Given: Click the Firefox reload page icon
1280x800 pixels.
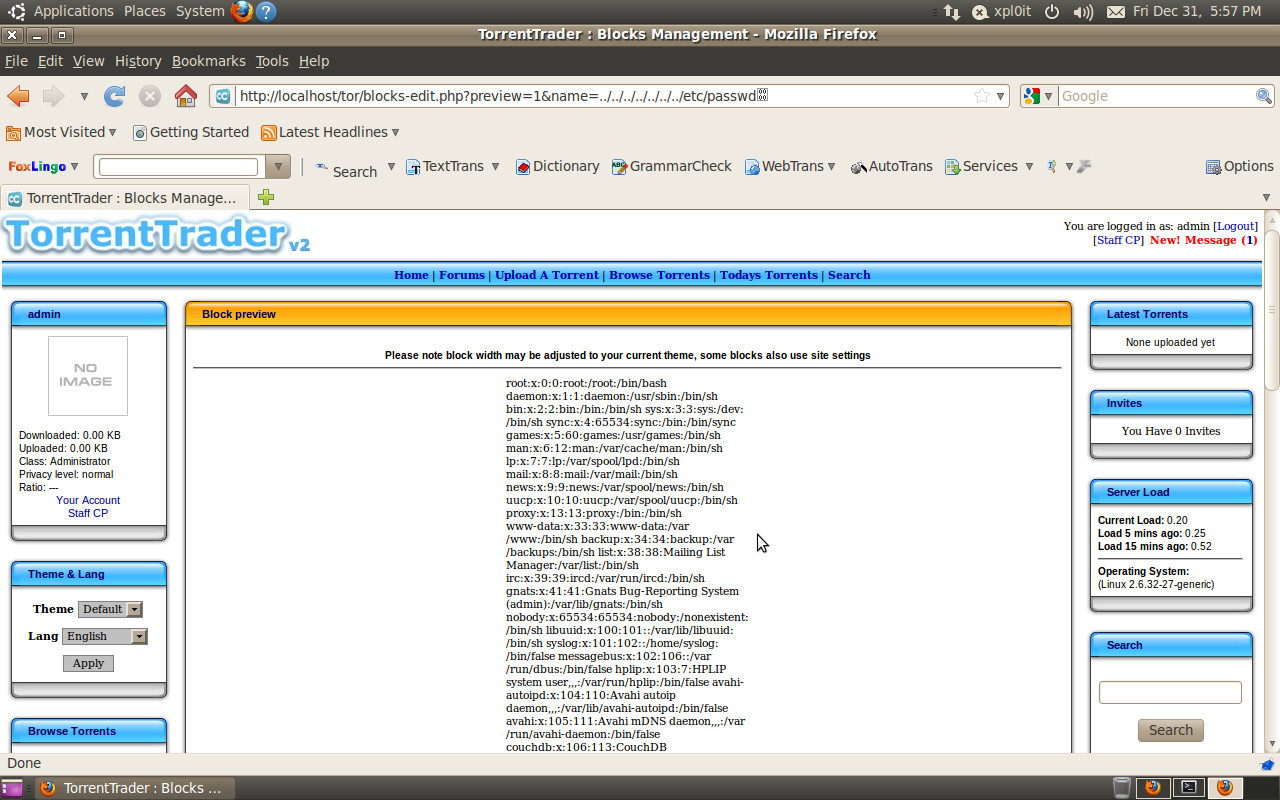Looking at the screenshot, I should coord(115,96).
